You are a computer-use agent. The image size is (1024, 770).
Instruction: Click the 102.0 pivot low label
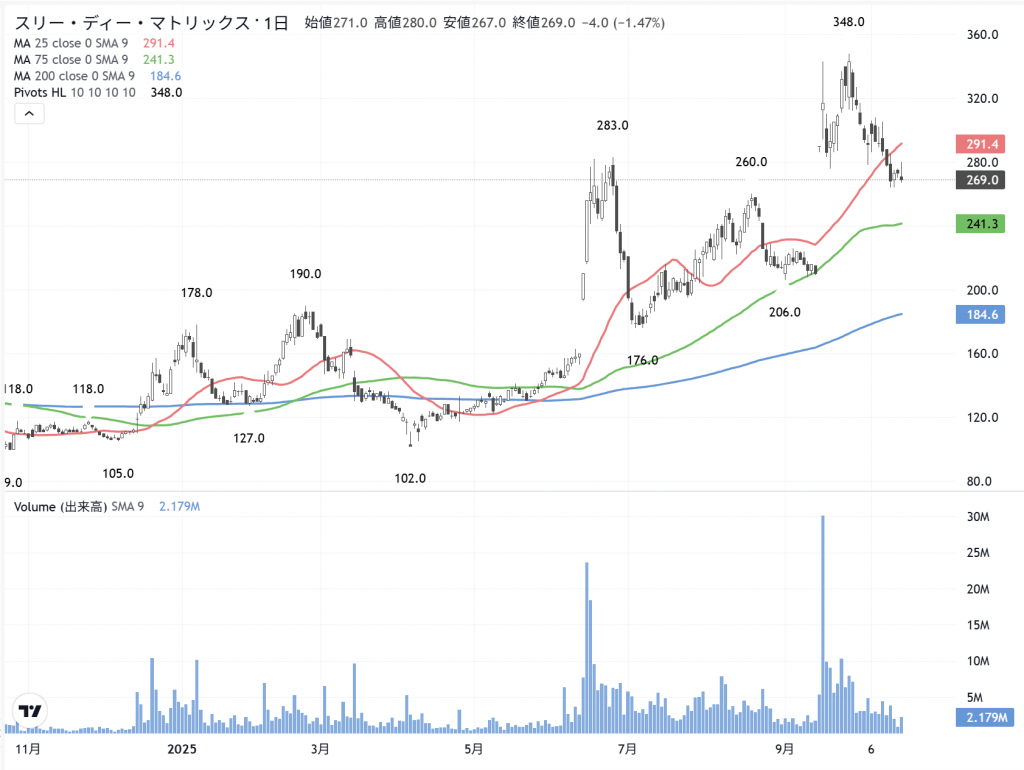tap(410, 479)
